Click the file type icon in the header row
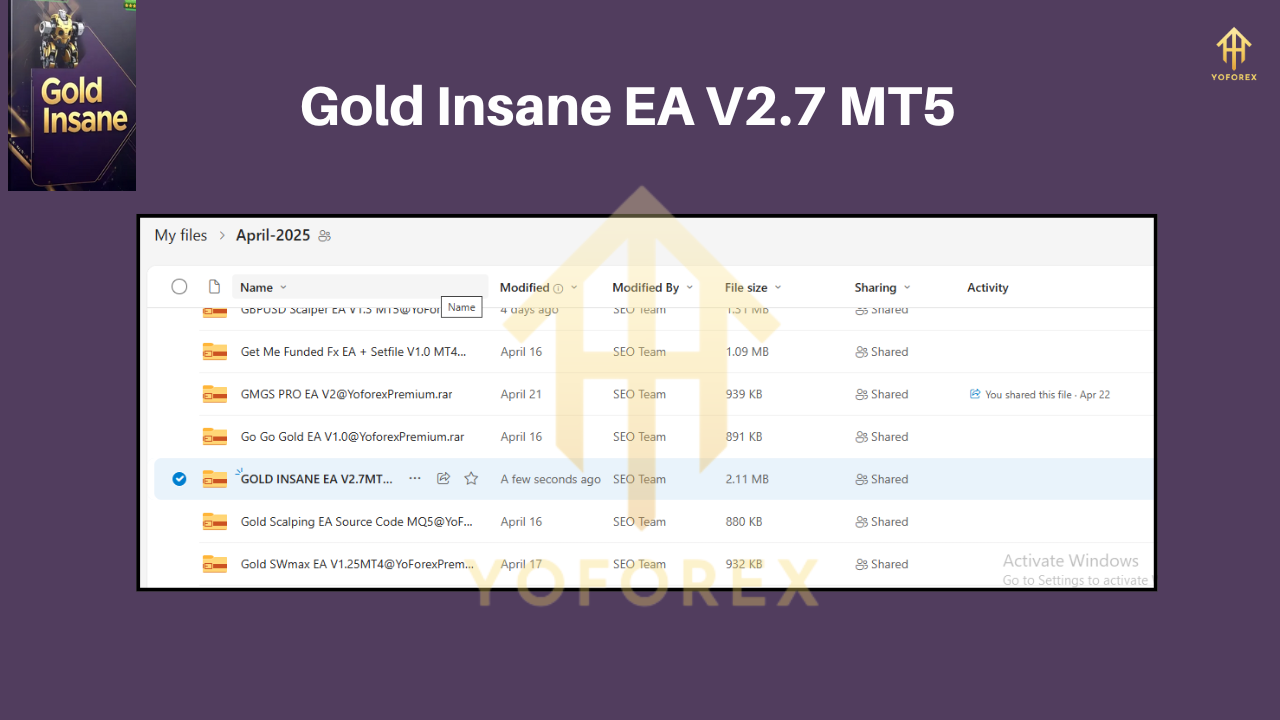This screenshot has height=720, width=1280. [213, 286]
